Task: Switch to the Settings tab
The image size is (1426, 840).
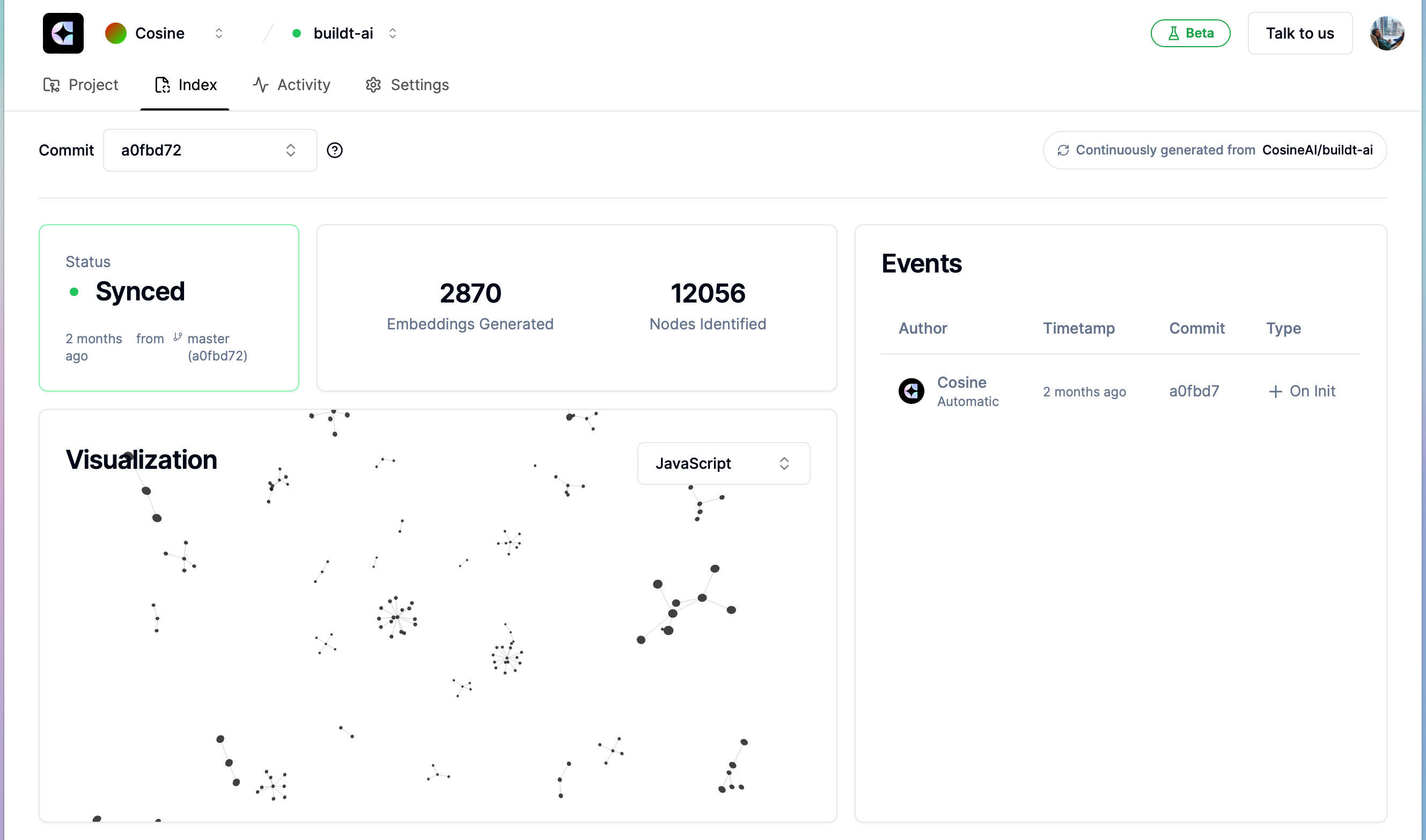Action: coord(407,85)
